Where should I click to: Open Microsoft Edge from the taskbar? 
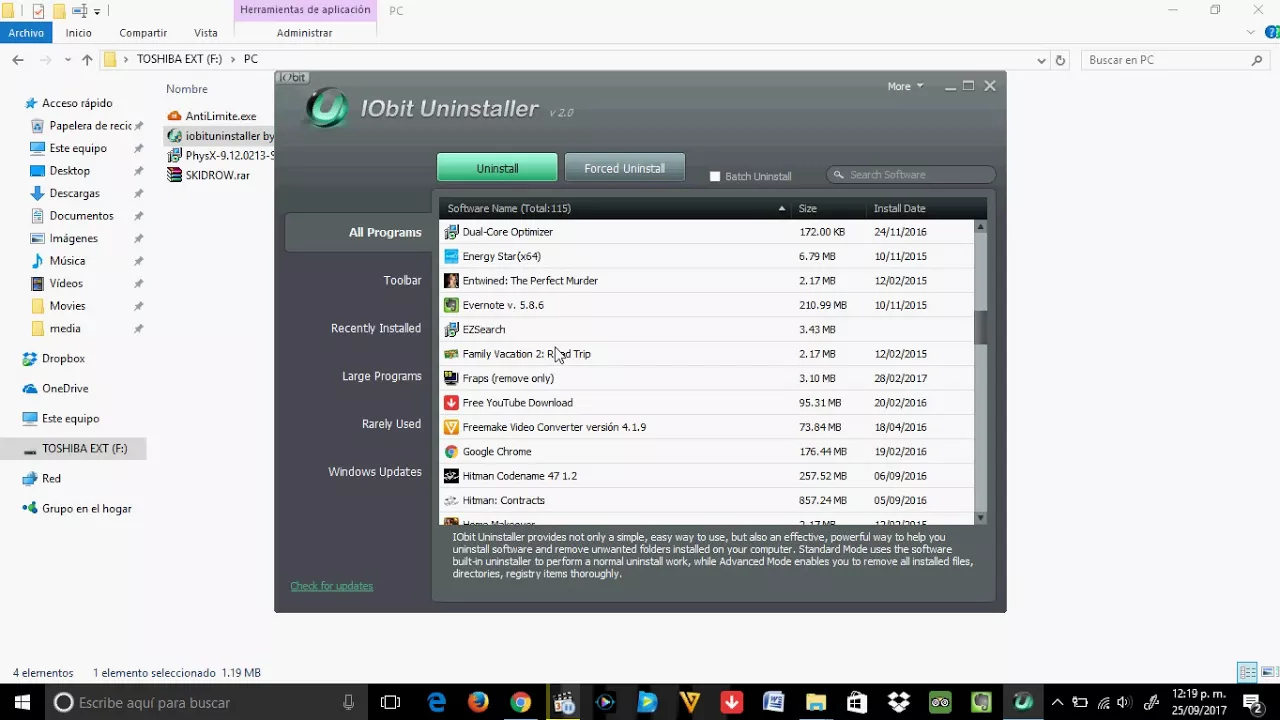coord(437,702)
